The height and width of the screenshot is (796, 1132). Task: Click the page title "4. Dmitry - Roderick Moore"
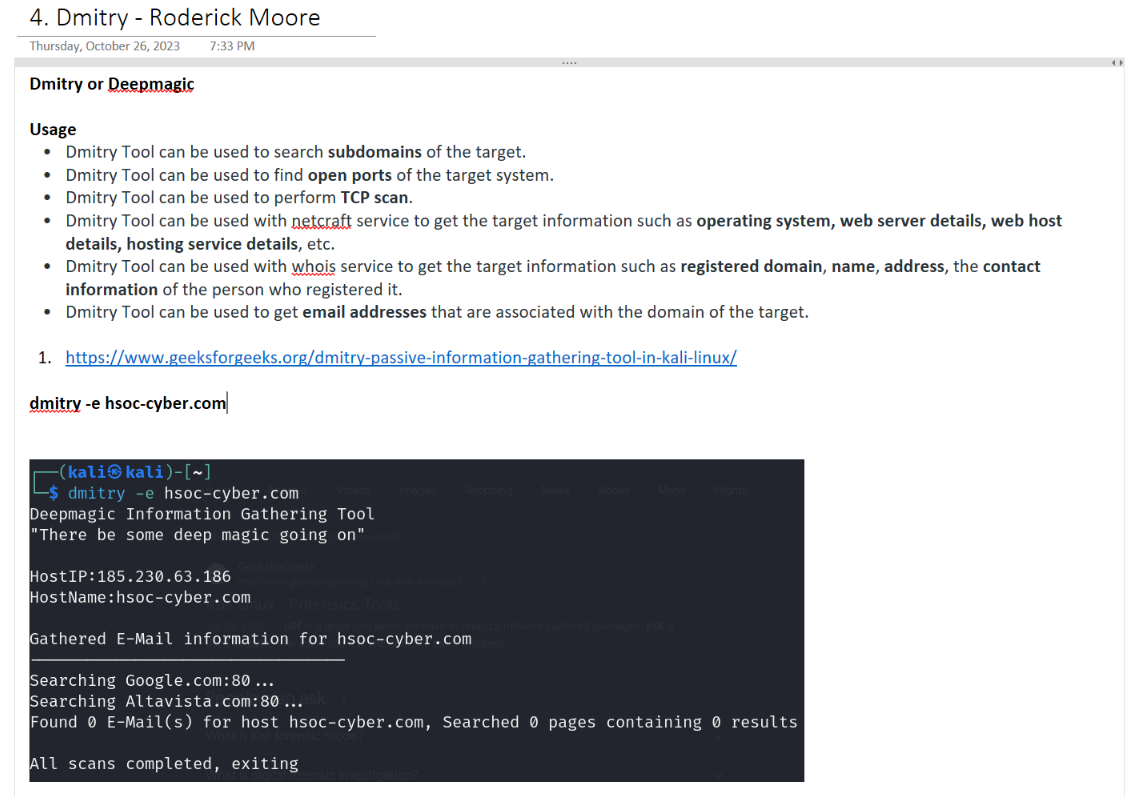pos(175,17)
